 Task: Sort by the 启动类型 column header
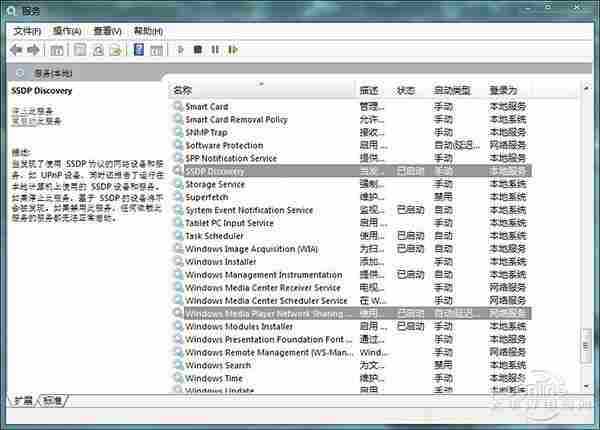451,90
